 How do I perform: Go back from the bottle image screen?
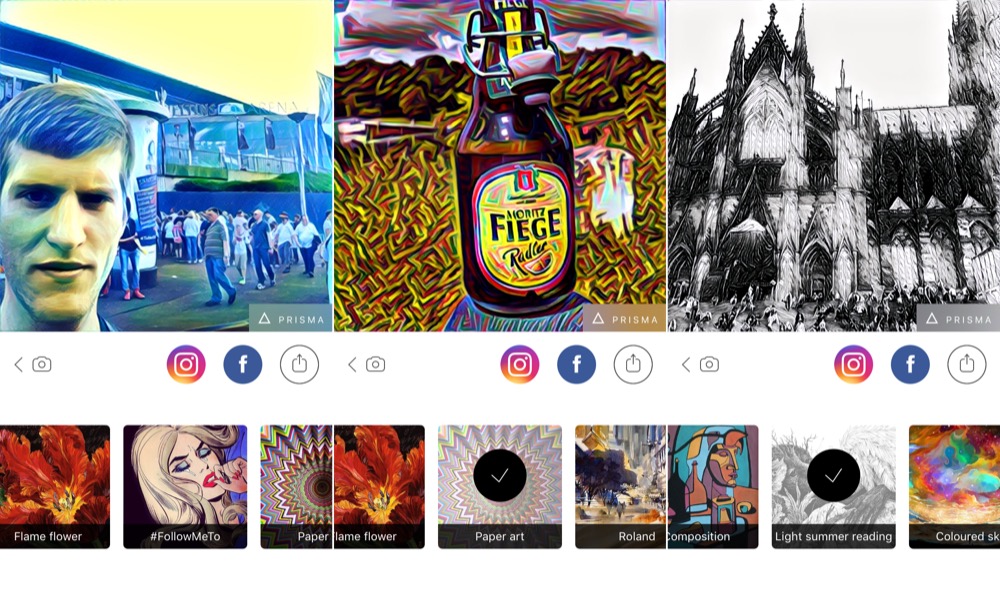[x=351, y=364]
